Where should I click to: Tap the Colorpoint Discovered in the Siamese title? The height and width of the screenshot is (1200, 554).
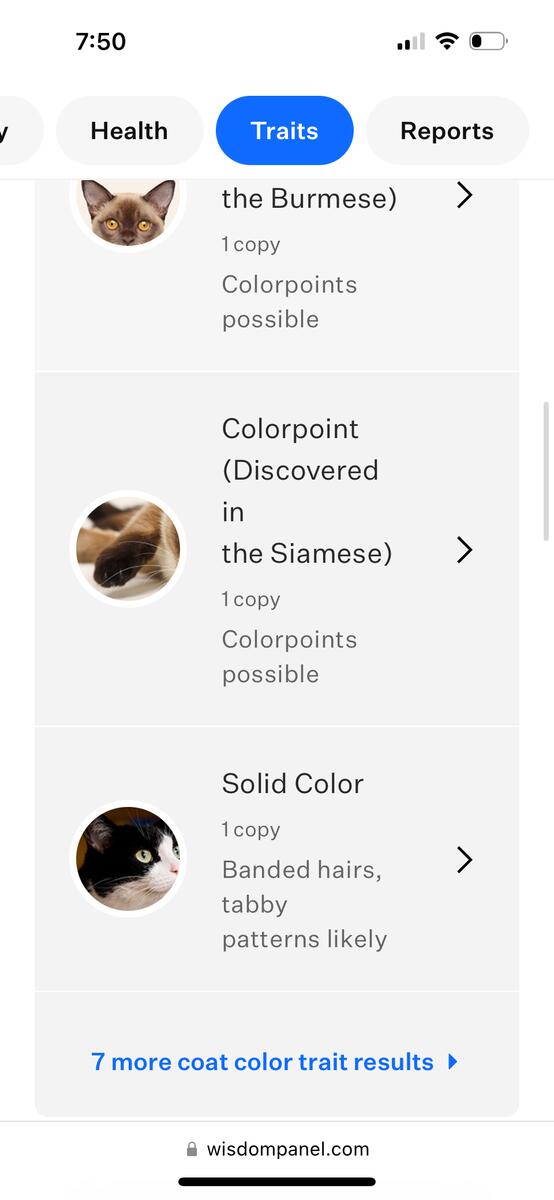point(307,491)
